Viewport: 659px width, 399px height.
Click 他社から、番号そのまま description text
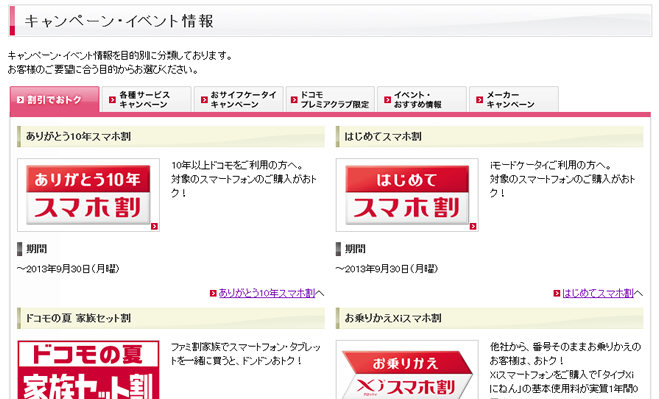coord(565,370)
